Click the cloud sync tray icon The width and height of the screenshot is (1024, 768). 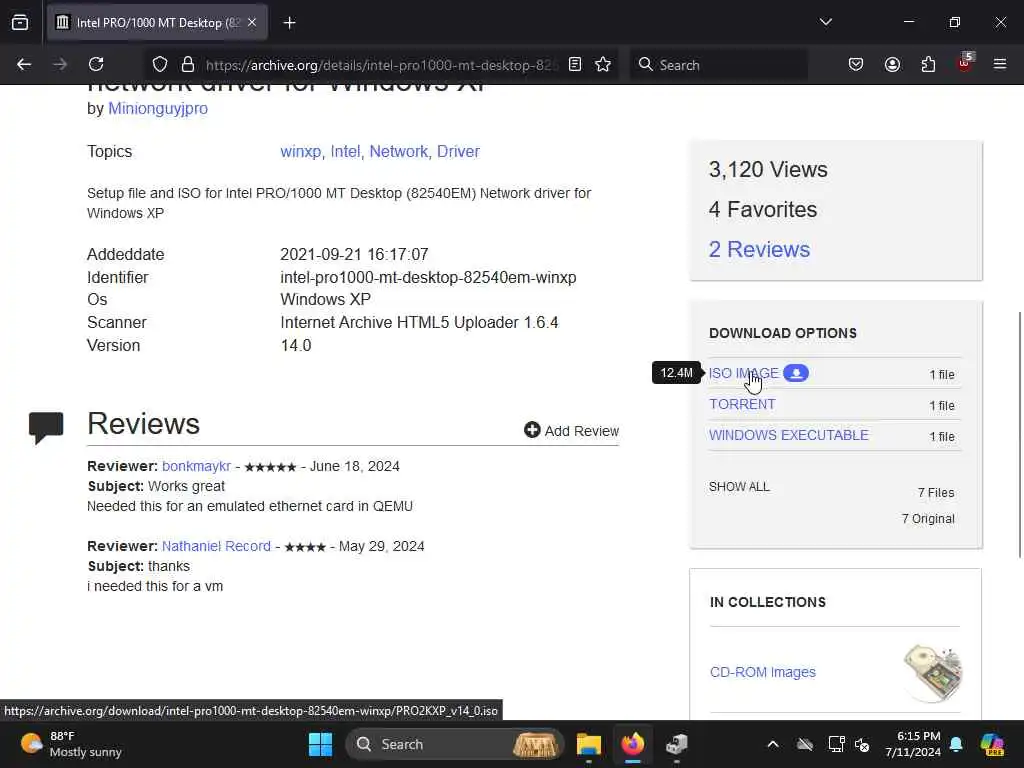coord(805,744)
